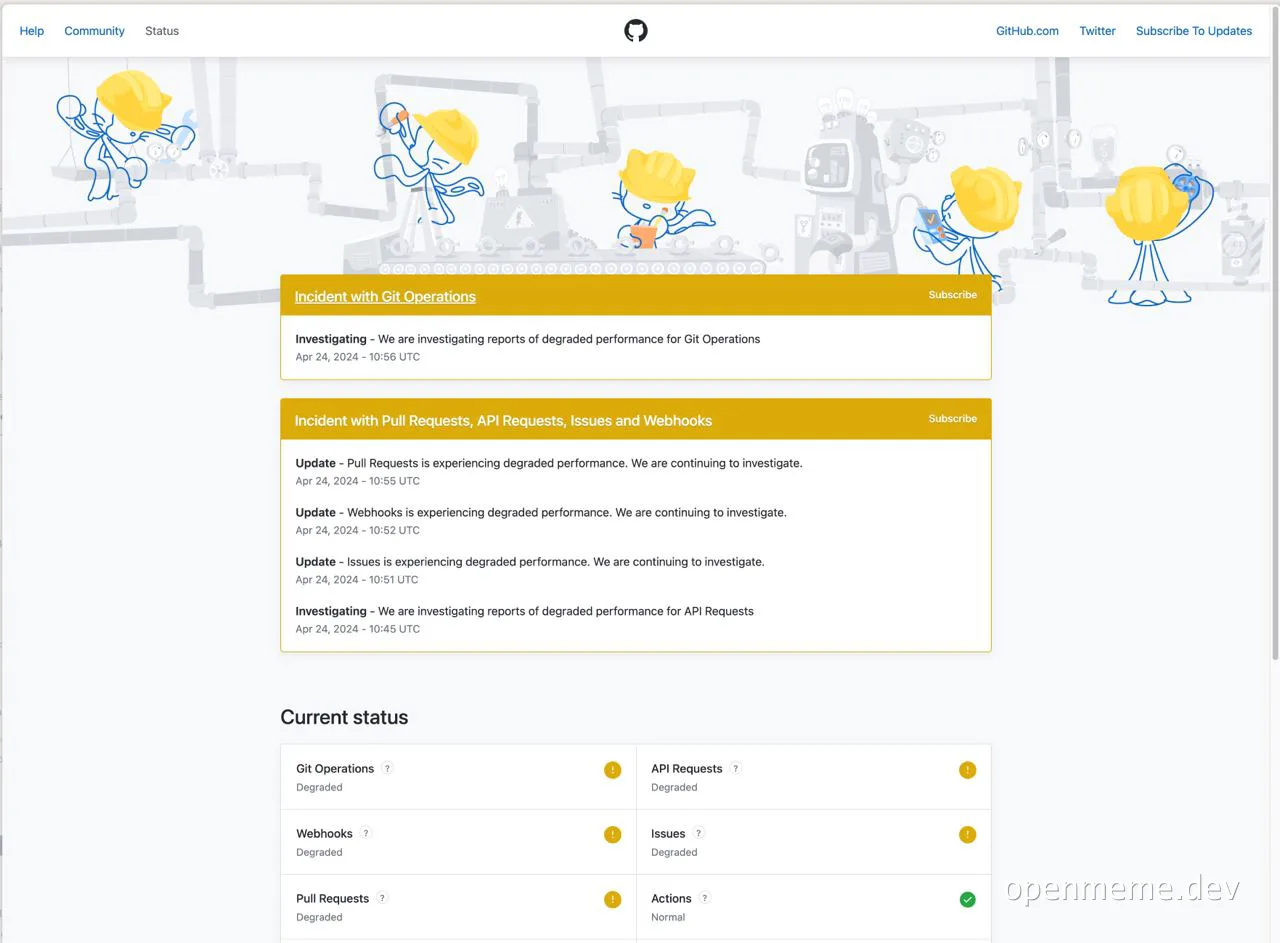1280x943 pixels.
Task: Click the 'Normal' status under Actions
Action: pos(668,917)
